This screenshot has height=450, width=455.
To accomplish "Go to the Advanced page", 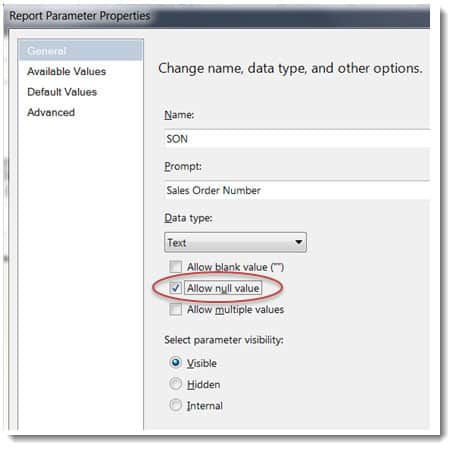I will [x=51, y=113].
